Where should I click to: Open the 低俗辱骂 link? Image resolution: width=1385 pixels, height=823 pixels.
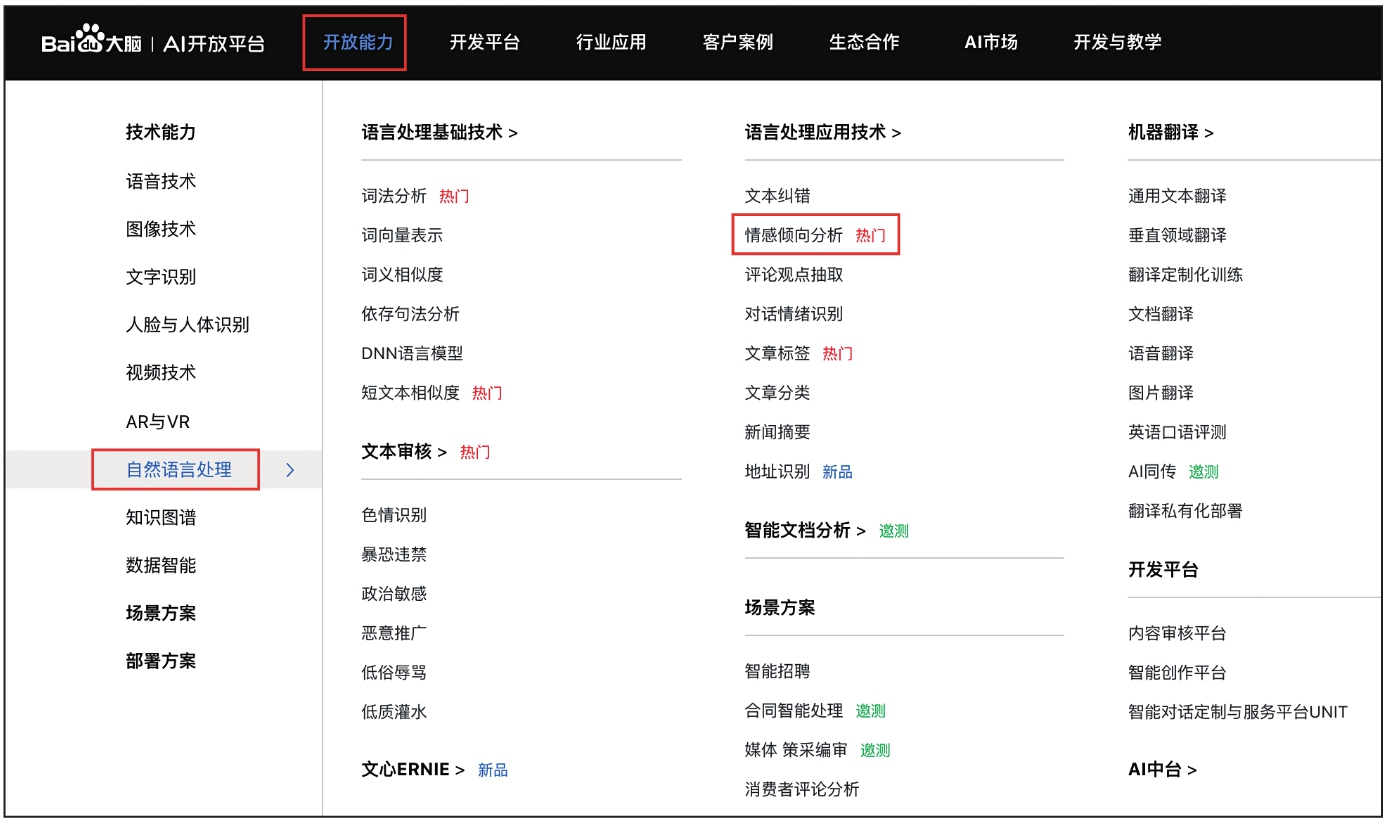[394, 673]
